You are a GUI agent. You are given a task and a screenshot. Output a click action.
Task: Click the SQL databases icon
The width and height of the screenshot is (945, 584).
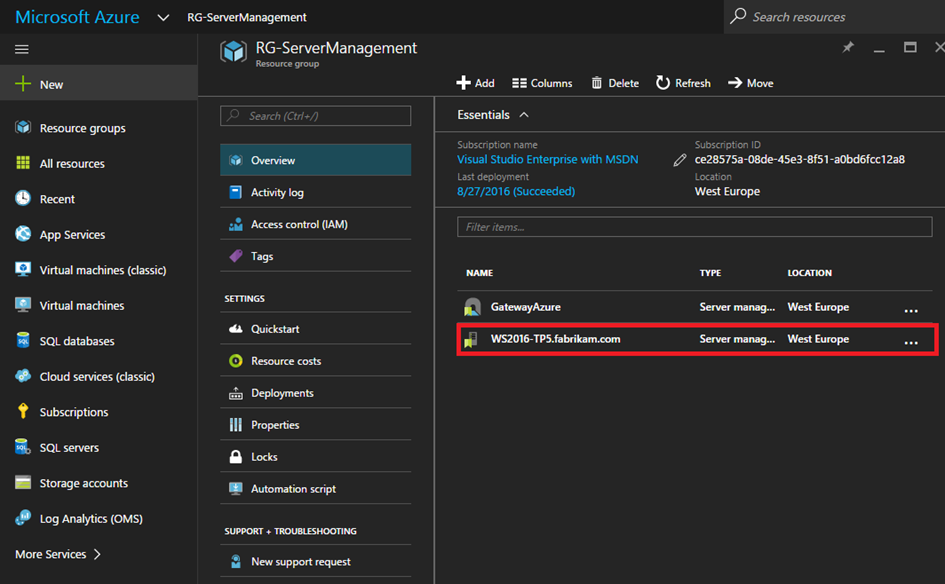click(23, 341)
